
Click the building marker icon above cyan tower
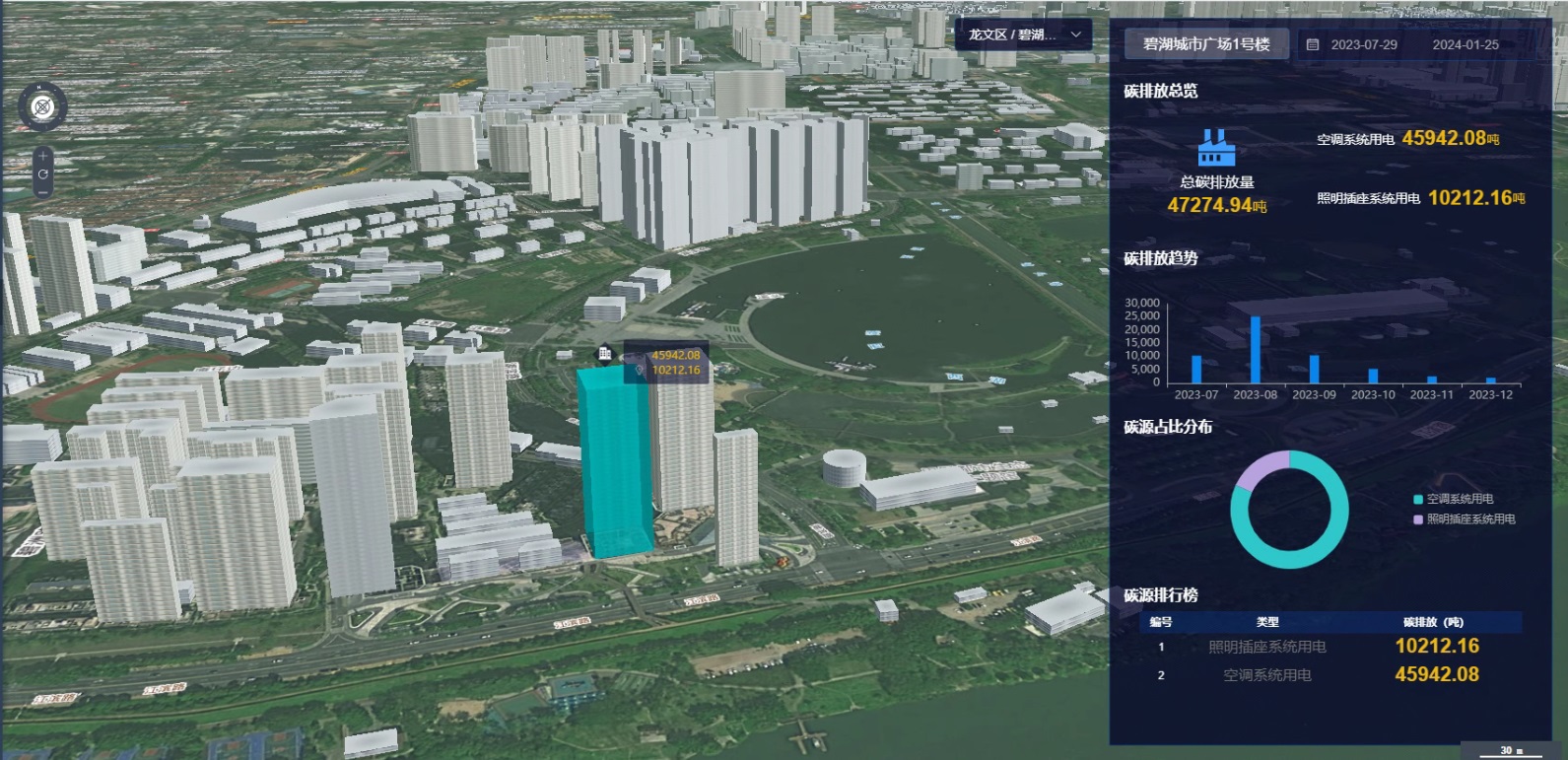coord(605,354)
